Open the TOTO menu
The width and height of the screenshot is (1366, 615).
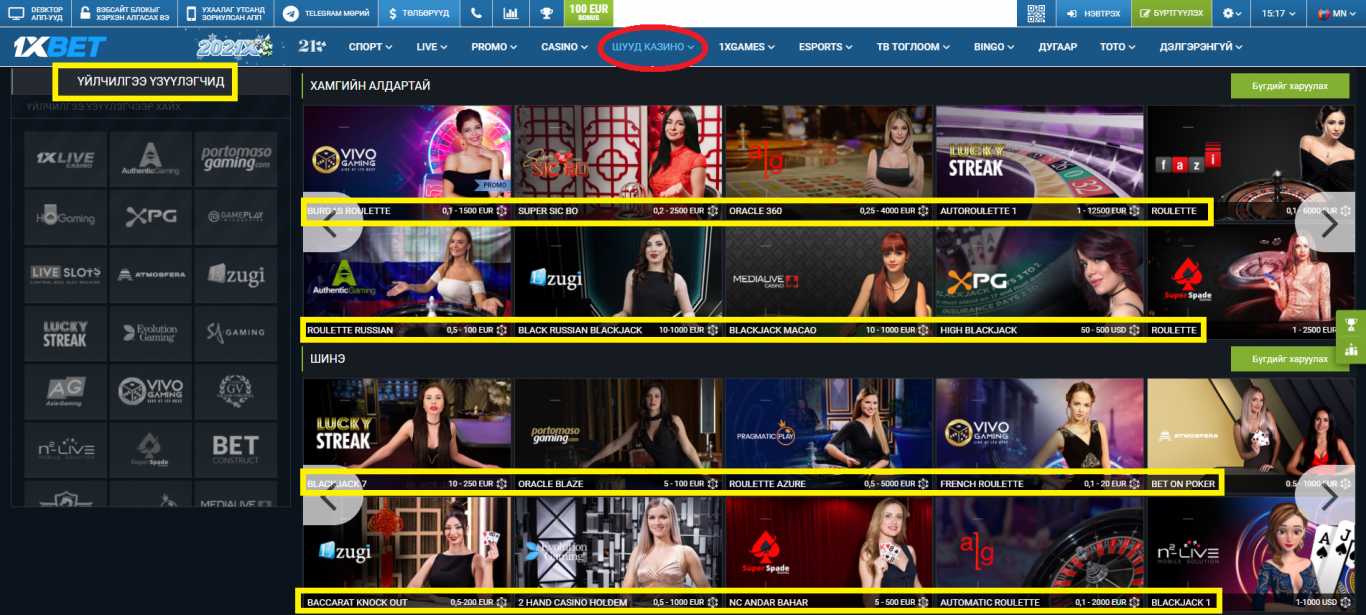(1118, 47)
